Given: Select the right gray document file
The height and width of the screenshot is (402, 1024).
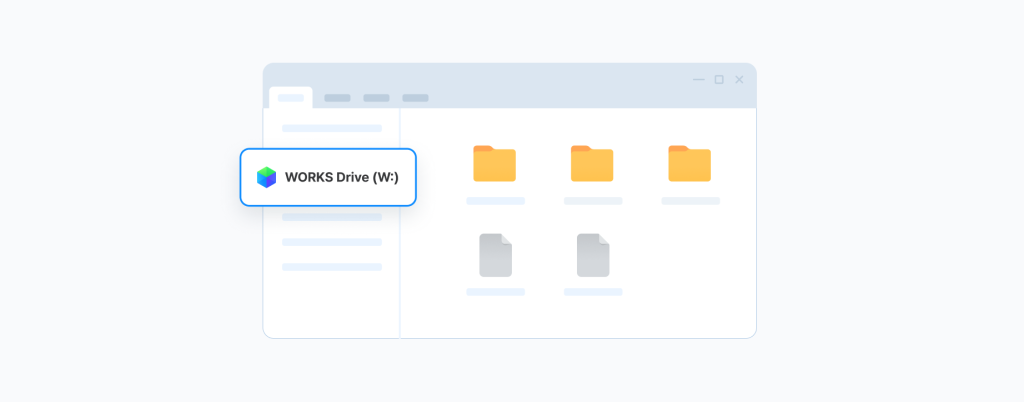Looking at the screenshot, I should pyautogui.click(x=593, y=255).
